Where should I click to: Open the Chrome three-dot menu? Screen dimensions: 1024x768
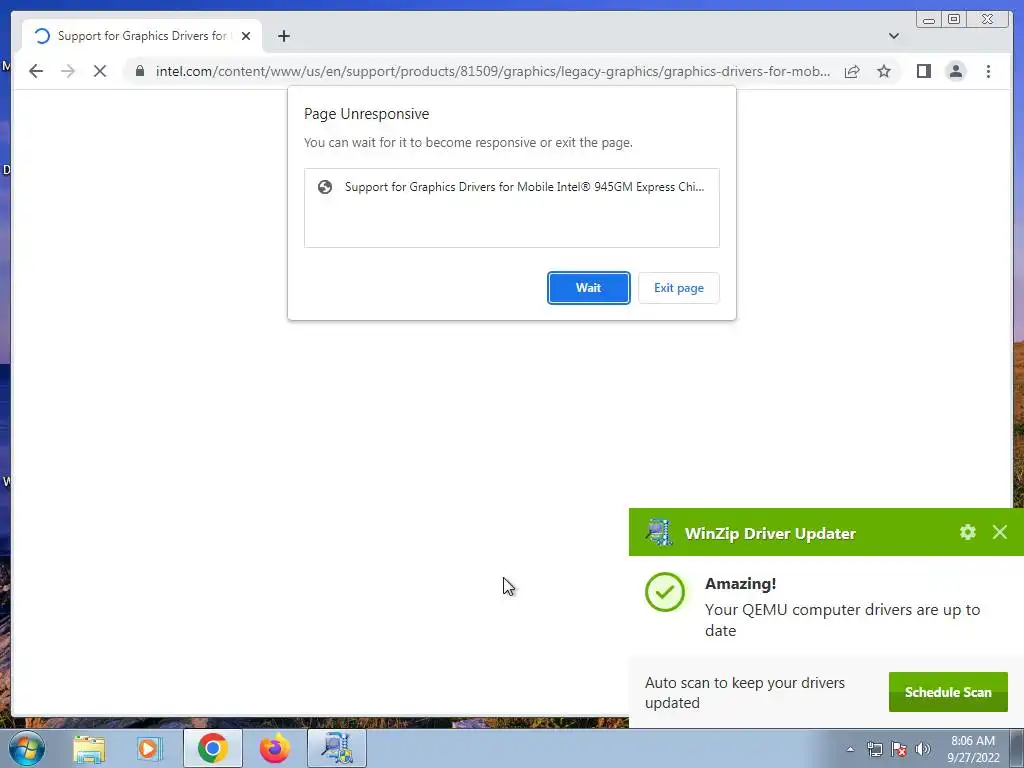(x=988, y=71)
